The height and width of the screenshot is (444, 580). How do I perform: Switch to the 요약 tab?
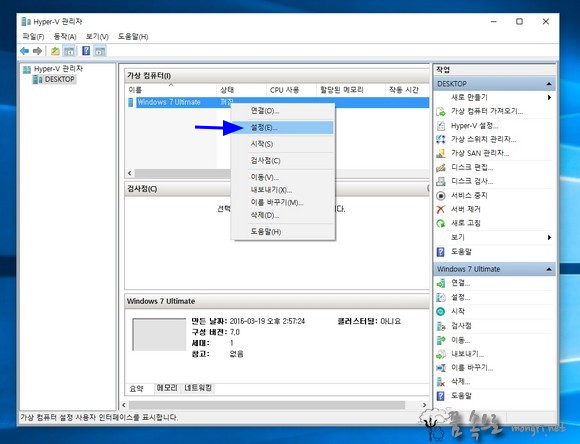(x=136, y=388)
